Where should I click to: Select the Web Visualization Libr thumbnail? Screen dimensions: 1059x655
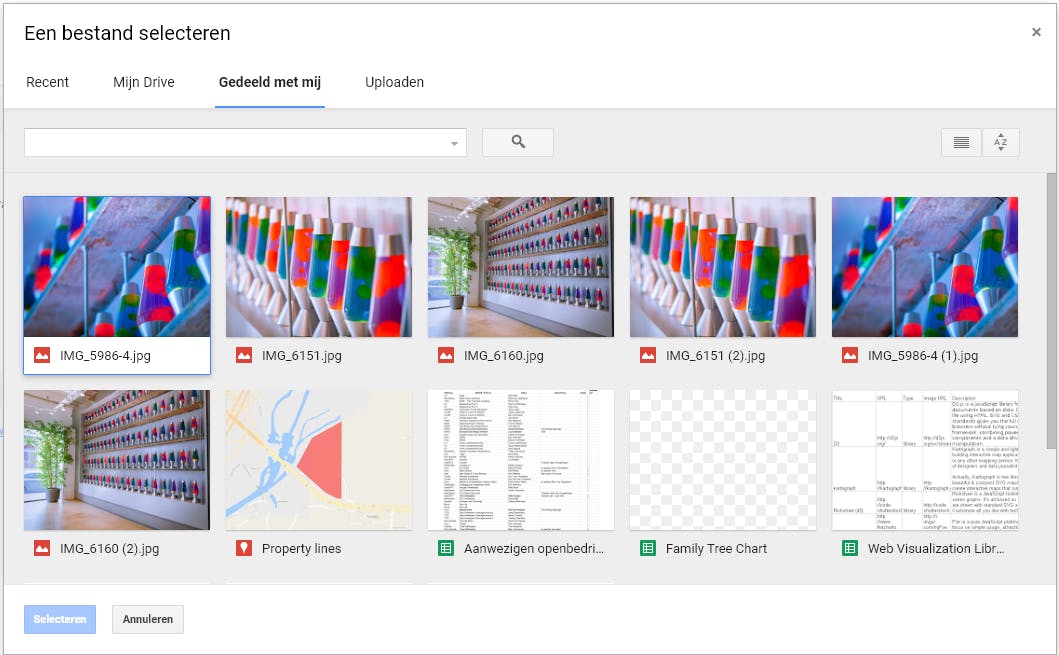click(925, 460)
